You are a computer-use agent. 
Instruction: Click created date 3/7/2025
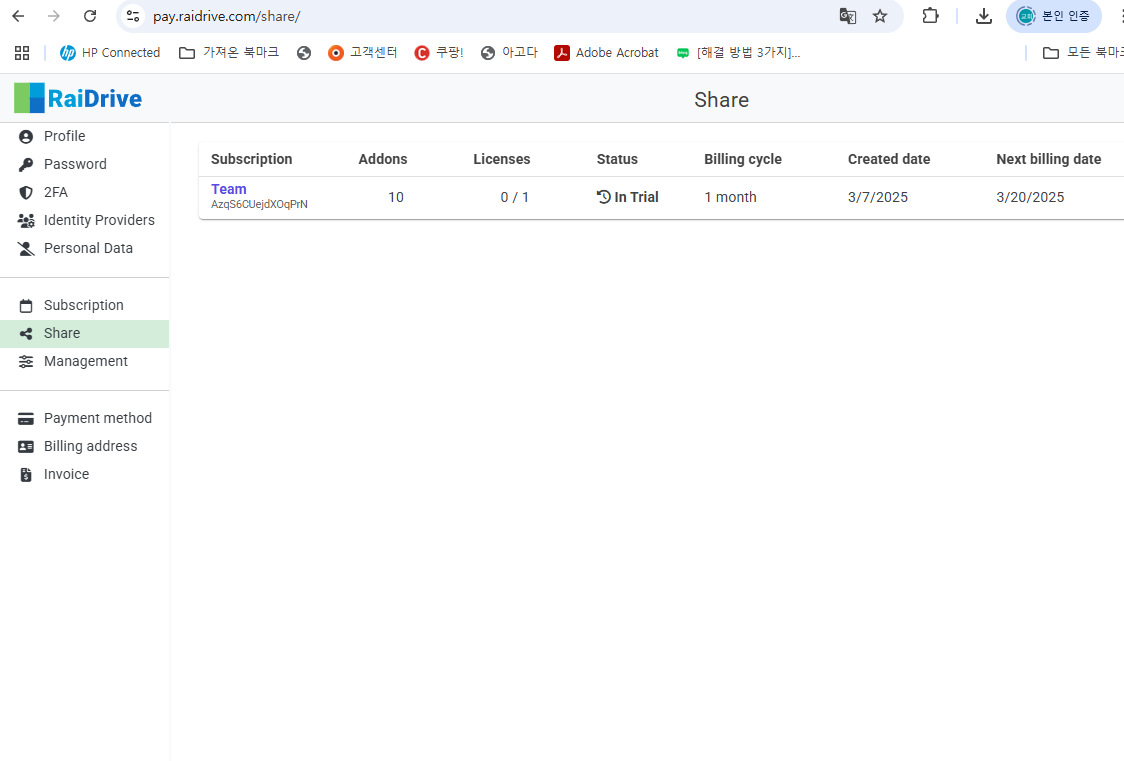point(878,197)
